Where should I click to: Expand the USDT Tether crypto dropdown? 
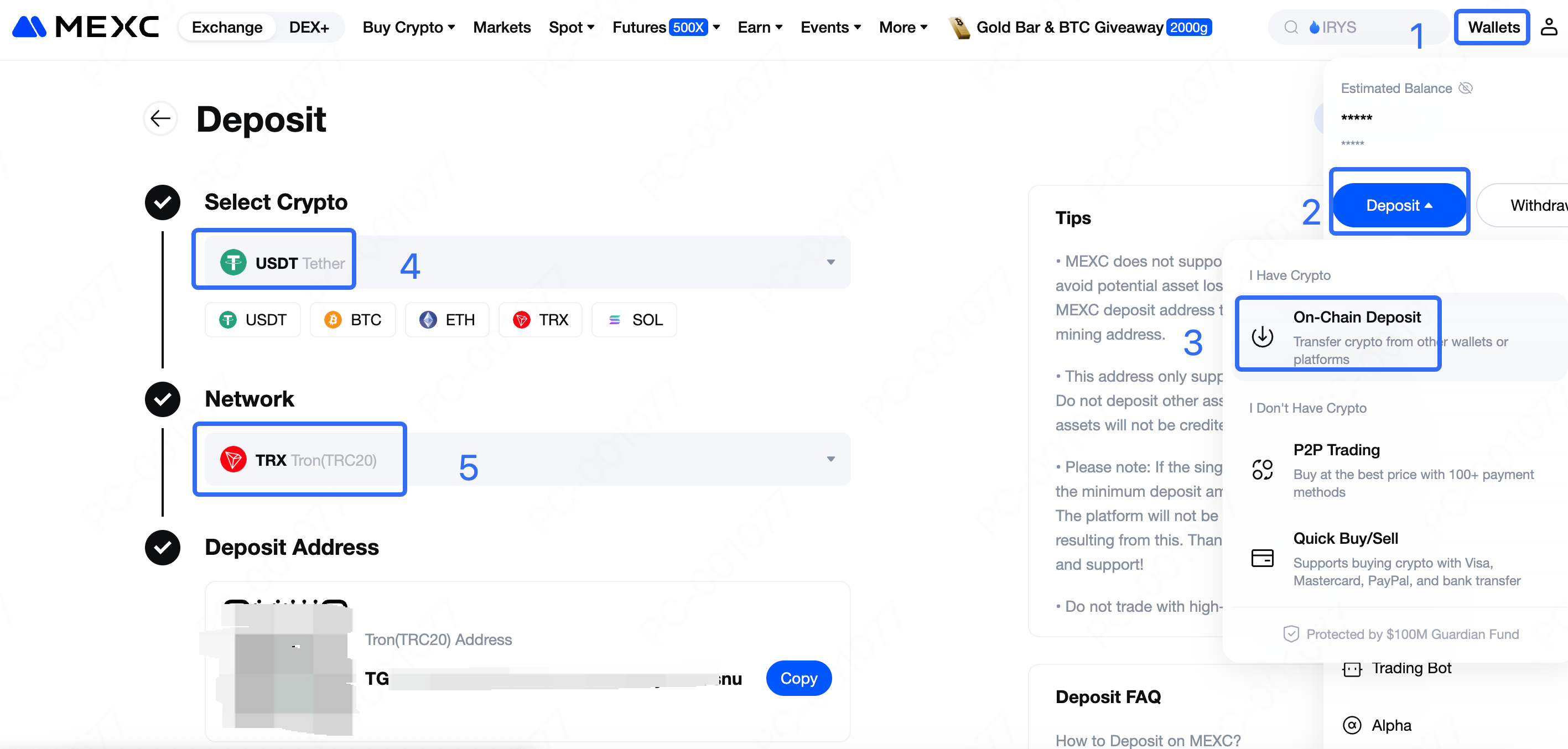coord(830,262)
